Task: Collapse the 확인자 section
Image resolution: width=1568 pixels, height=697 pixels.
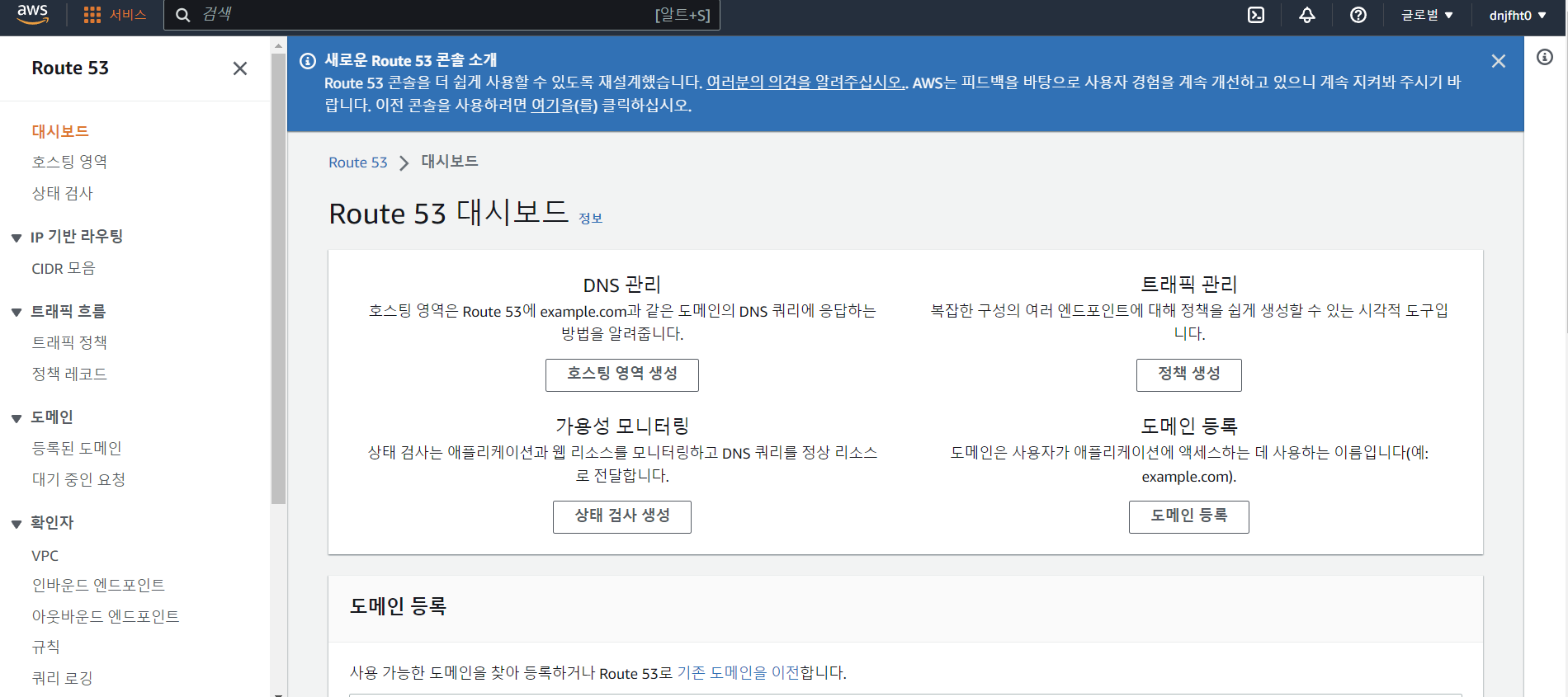Action: pos(17,524)
